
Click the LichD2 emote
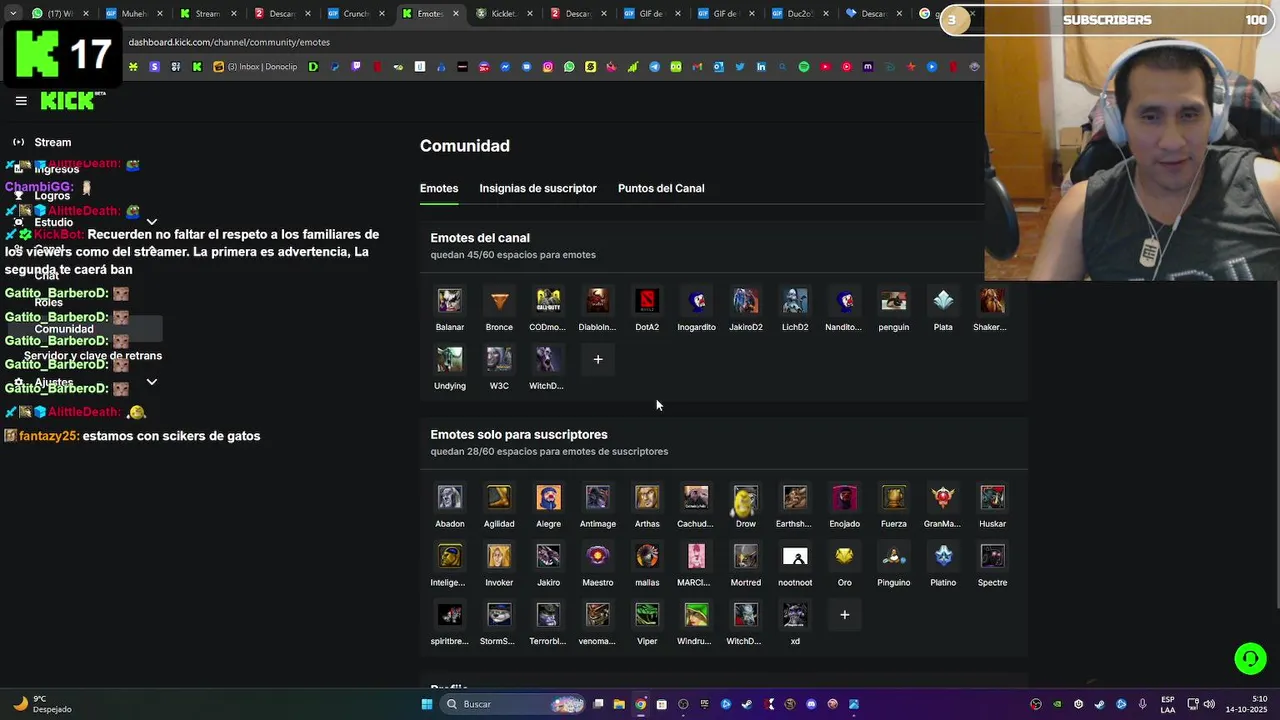pos(795,301)
